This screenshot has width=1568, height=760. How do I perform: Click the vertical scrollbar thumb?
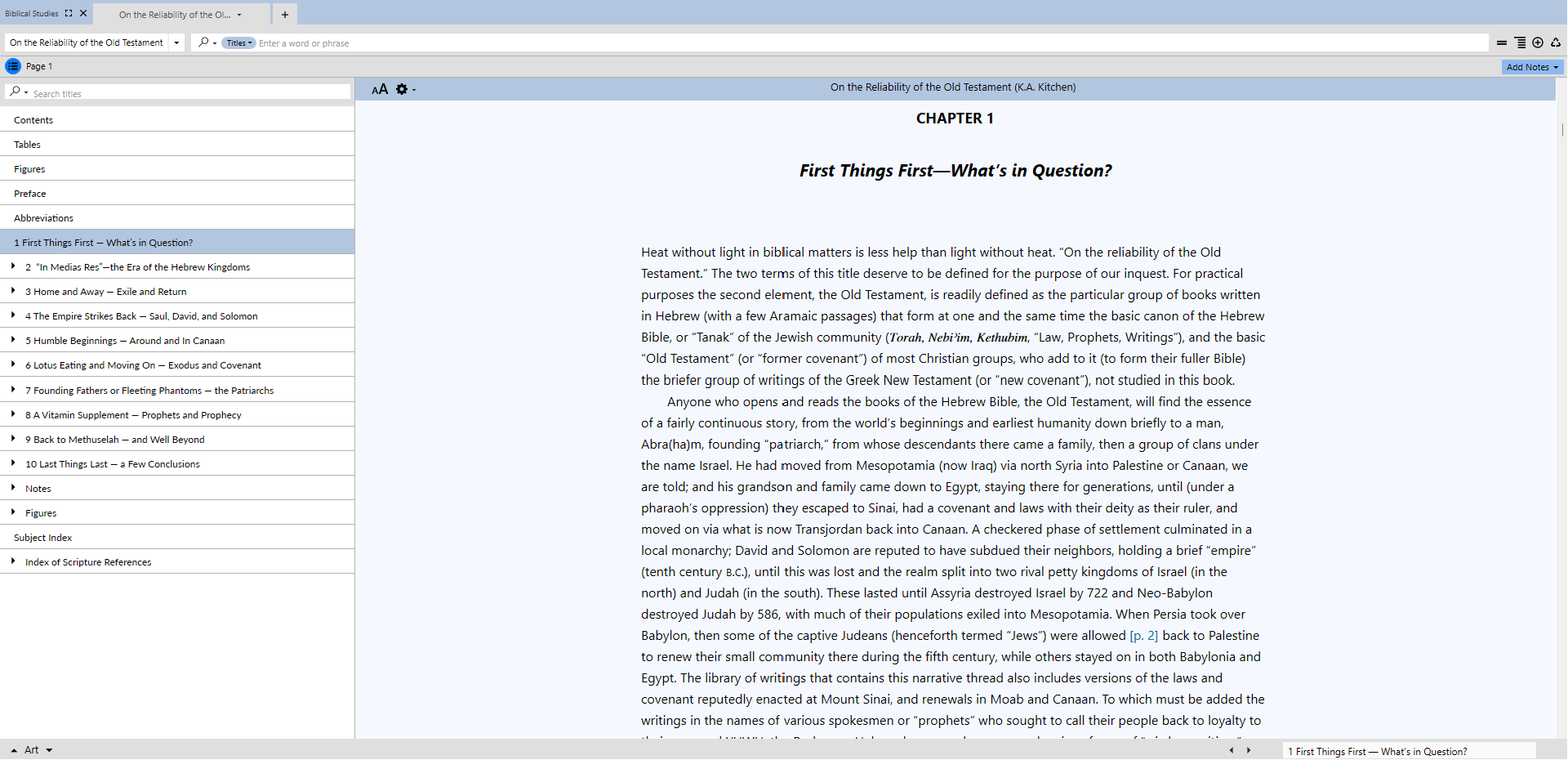1561,129
